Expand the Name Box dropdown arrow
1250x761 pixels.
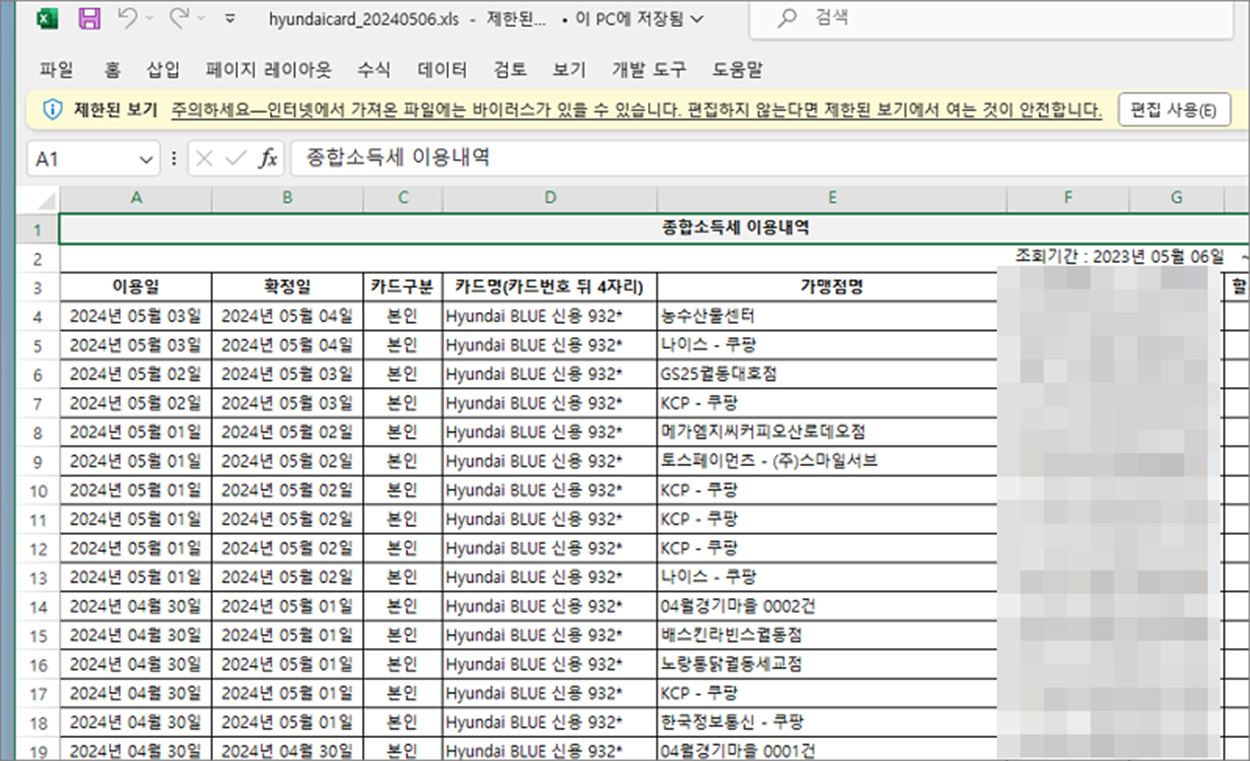coord(147,159)
